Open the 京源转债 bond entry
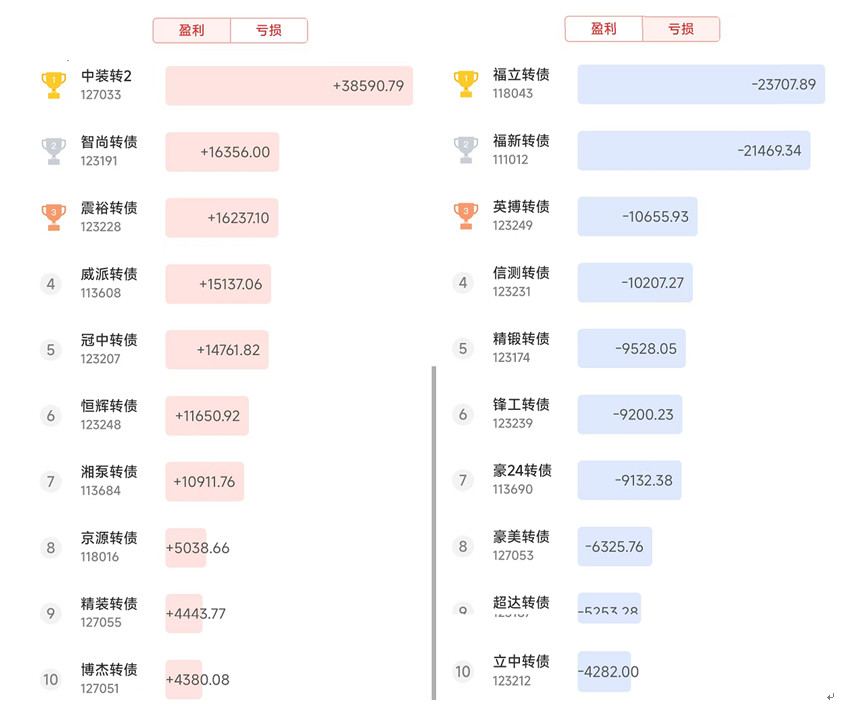Screen dimensions: 866x718 pyautogui.click(x=109, y=546)
